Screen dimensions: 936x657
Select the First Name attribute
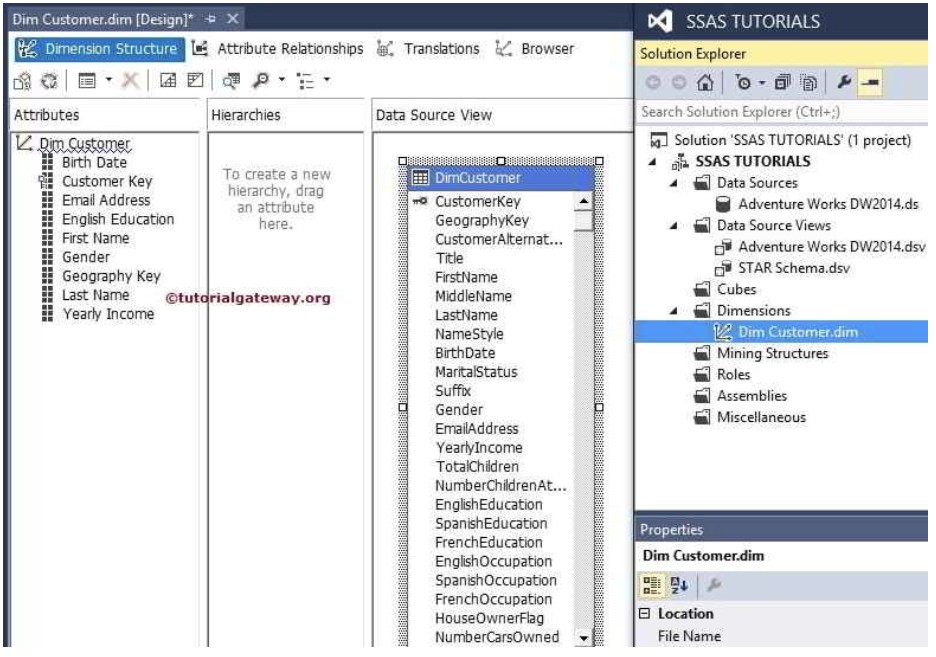pyautogui.click(x=96, y=239)
